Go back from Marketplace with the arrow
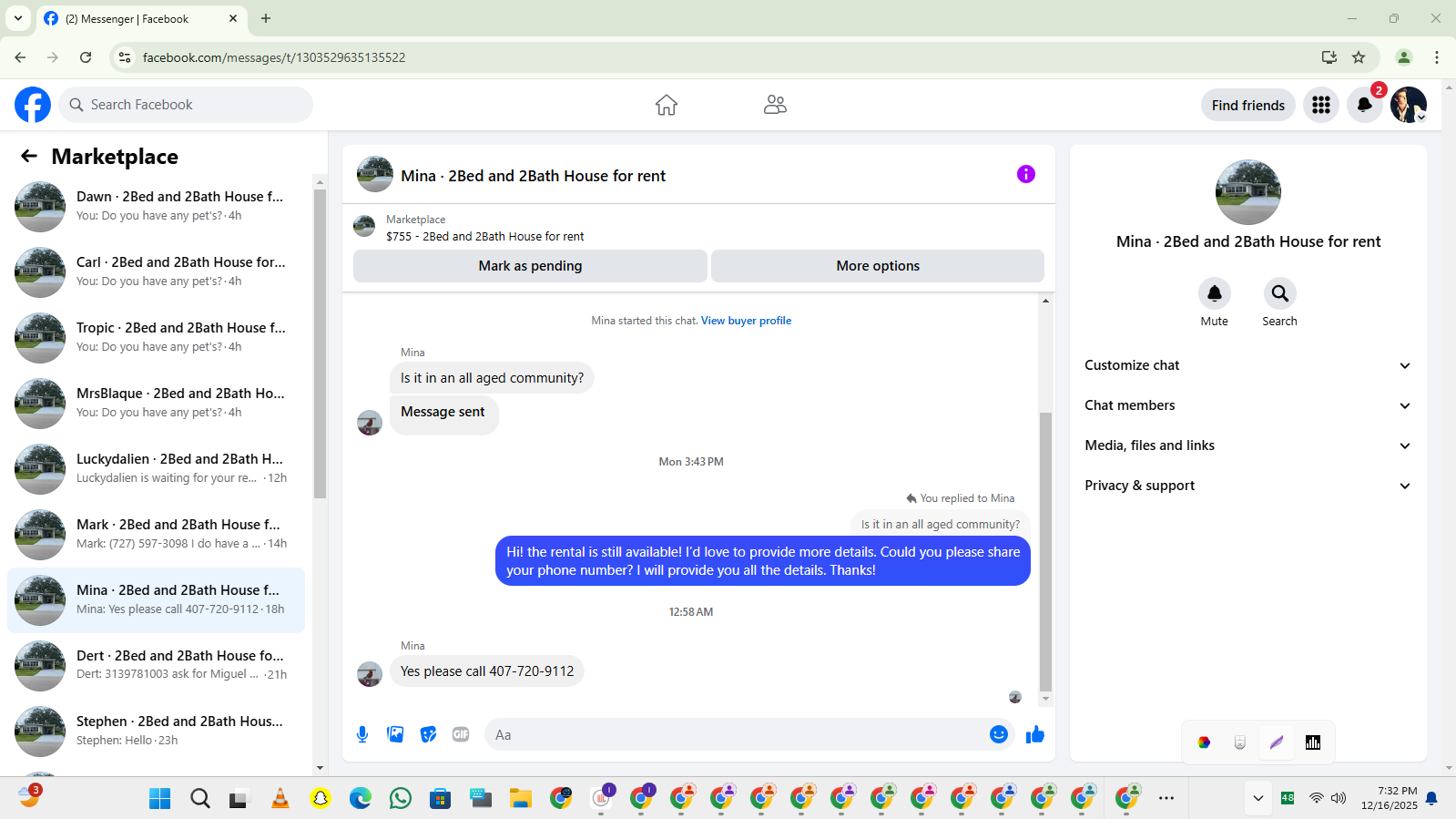The height and width of the screenshot is (819, 1456). [29, 156]
